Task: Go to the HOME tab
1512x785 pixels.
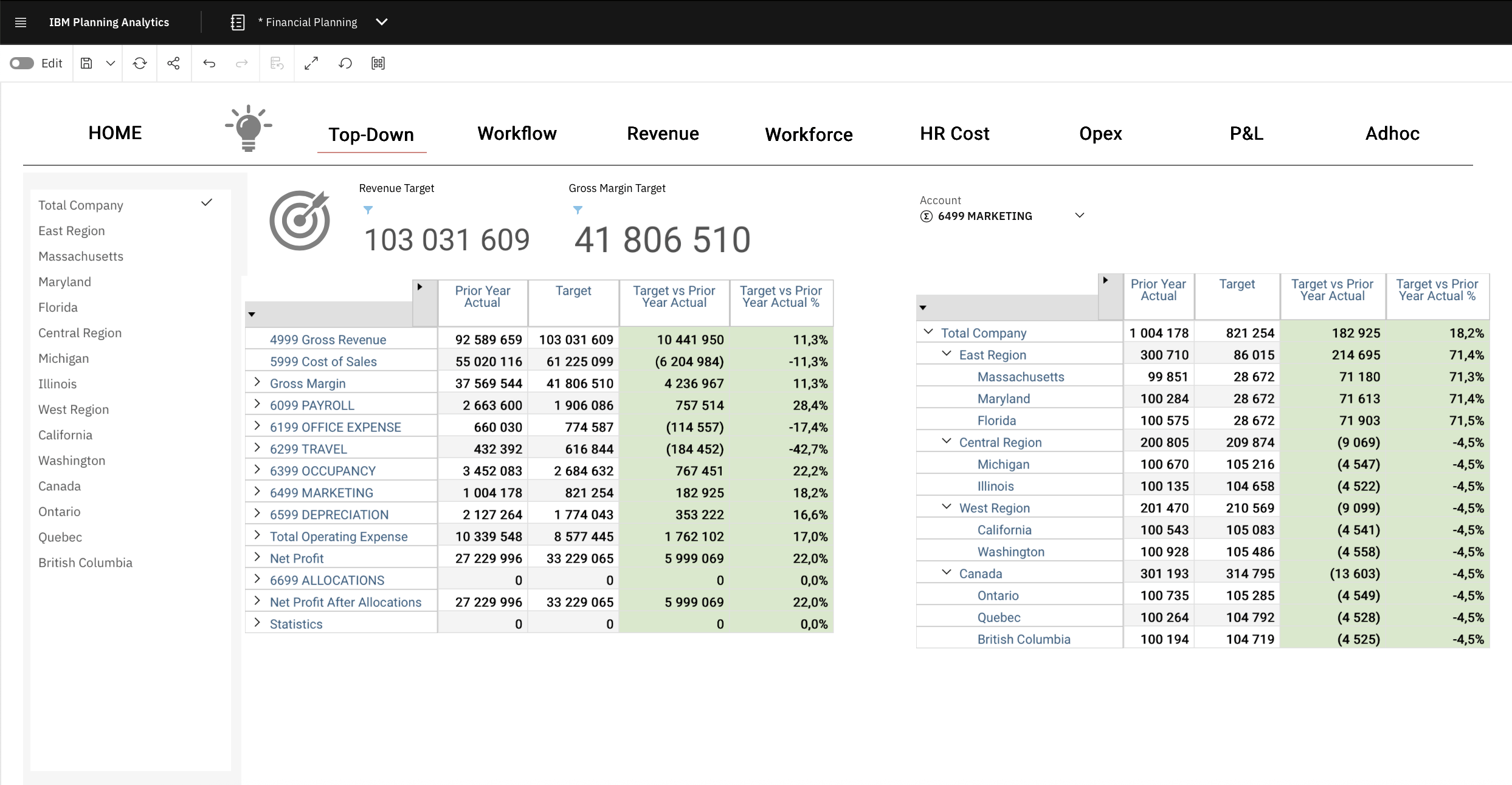Action: tap(115, 133)
